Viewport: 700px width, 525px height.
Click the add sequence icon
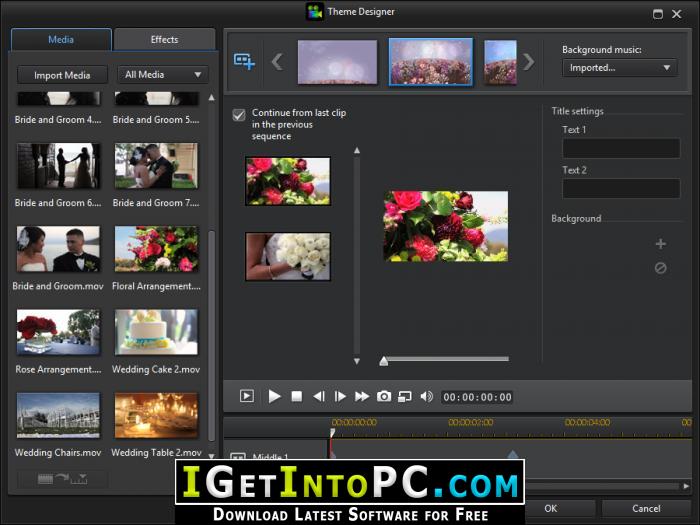[x=244, y=61]
